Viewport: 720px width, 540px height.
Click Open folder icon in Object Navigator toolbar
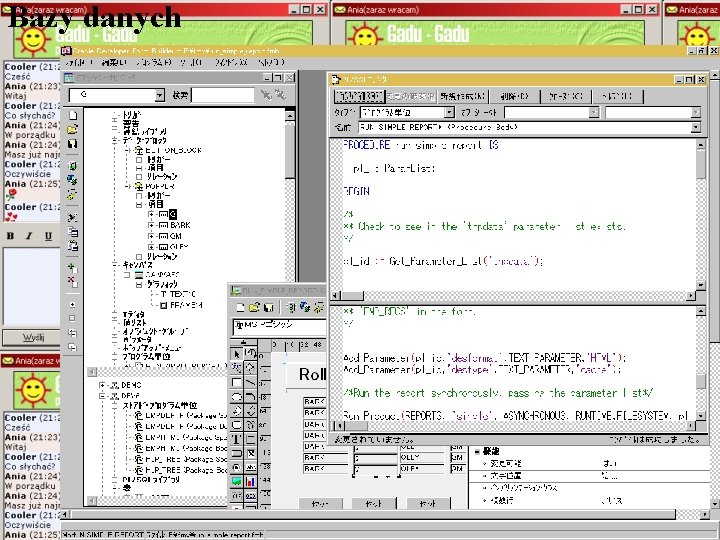coord(73,129)
